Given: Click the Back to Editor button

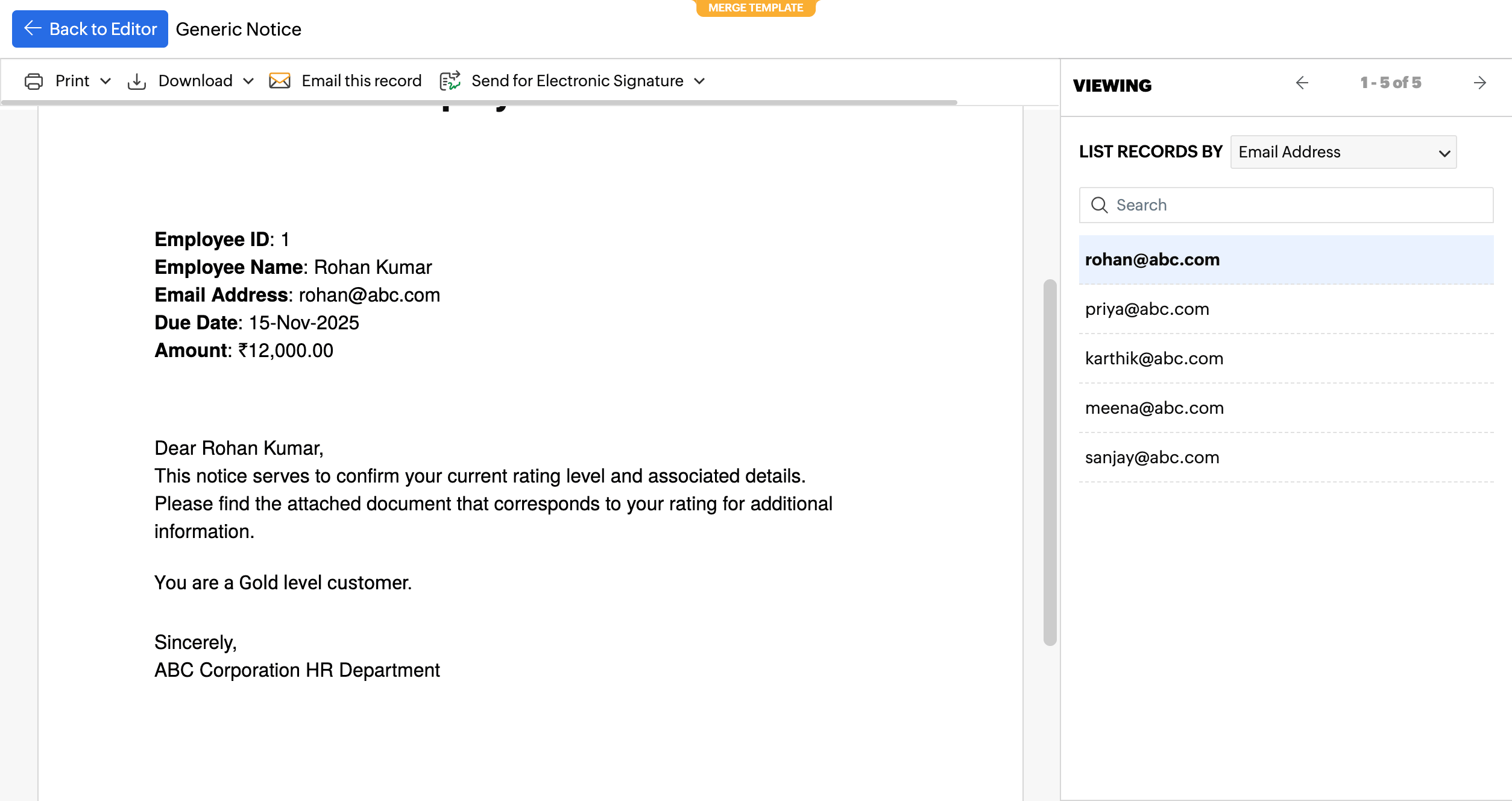Looking at the screenshot, I should (x=90, y=28).
